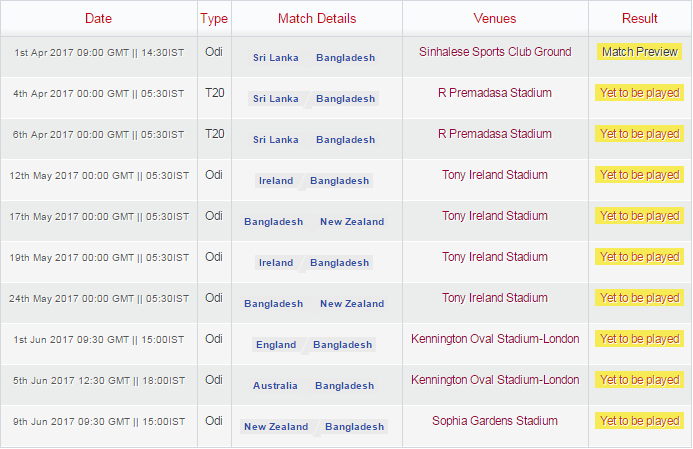Screen dimensions: 693x449
Task: Open Kennington Oval Stadium-London for 1st Jun
Action: coord(495,339)
